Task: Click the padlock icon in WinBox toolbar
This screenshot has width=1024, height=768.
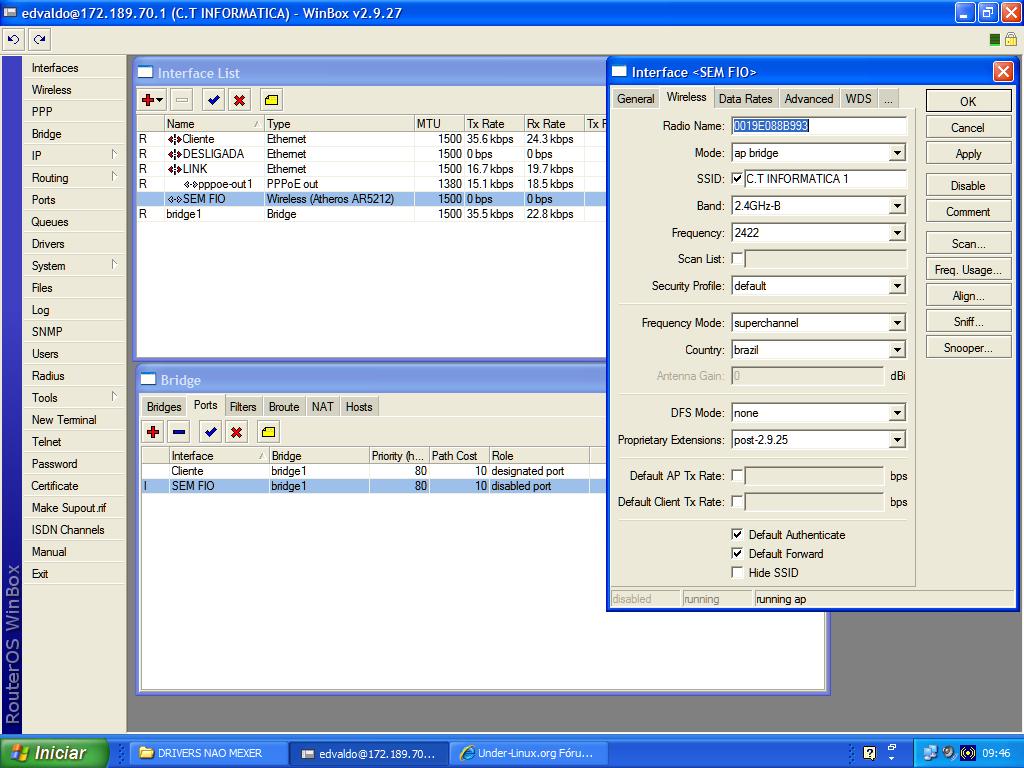Action: pyautogui.click(x=1010, y=40)
